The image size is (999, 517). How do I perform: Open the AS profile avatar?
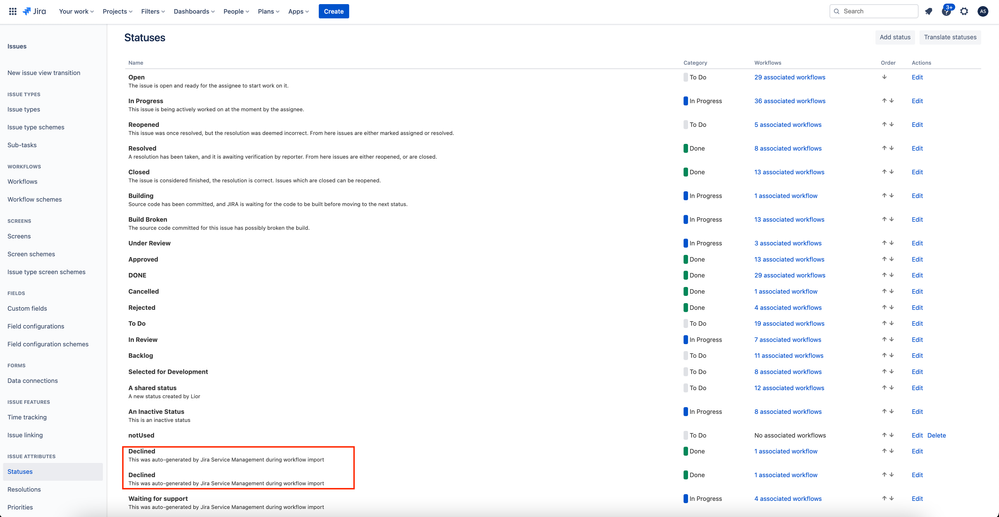[x=982, y=11]
